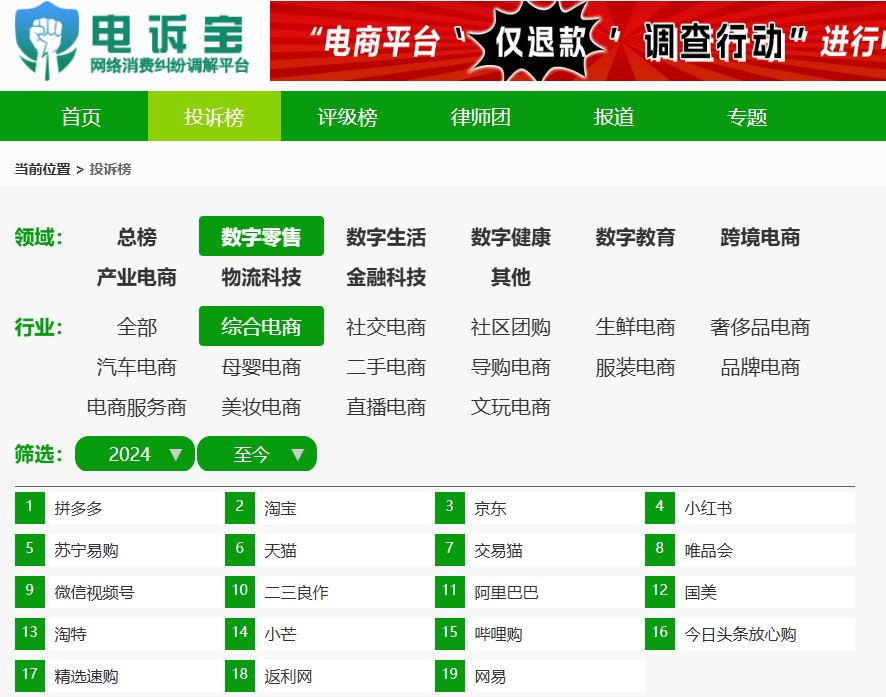The width and height of the screenshot is (886, 697).
Task: Click 淘特 in the ranking list
Action: coord(120,634)
